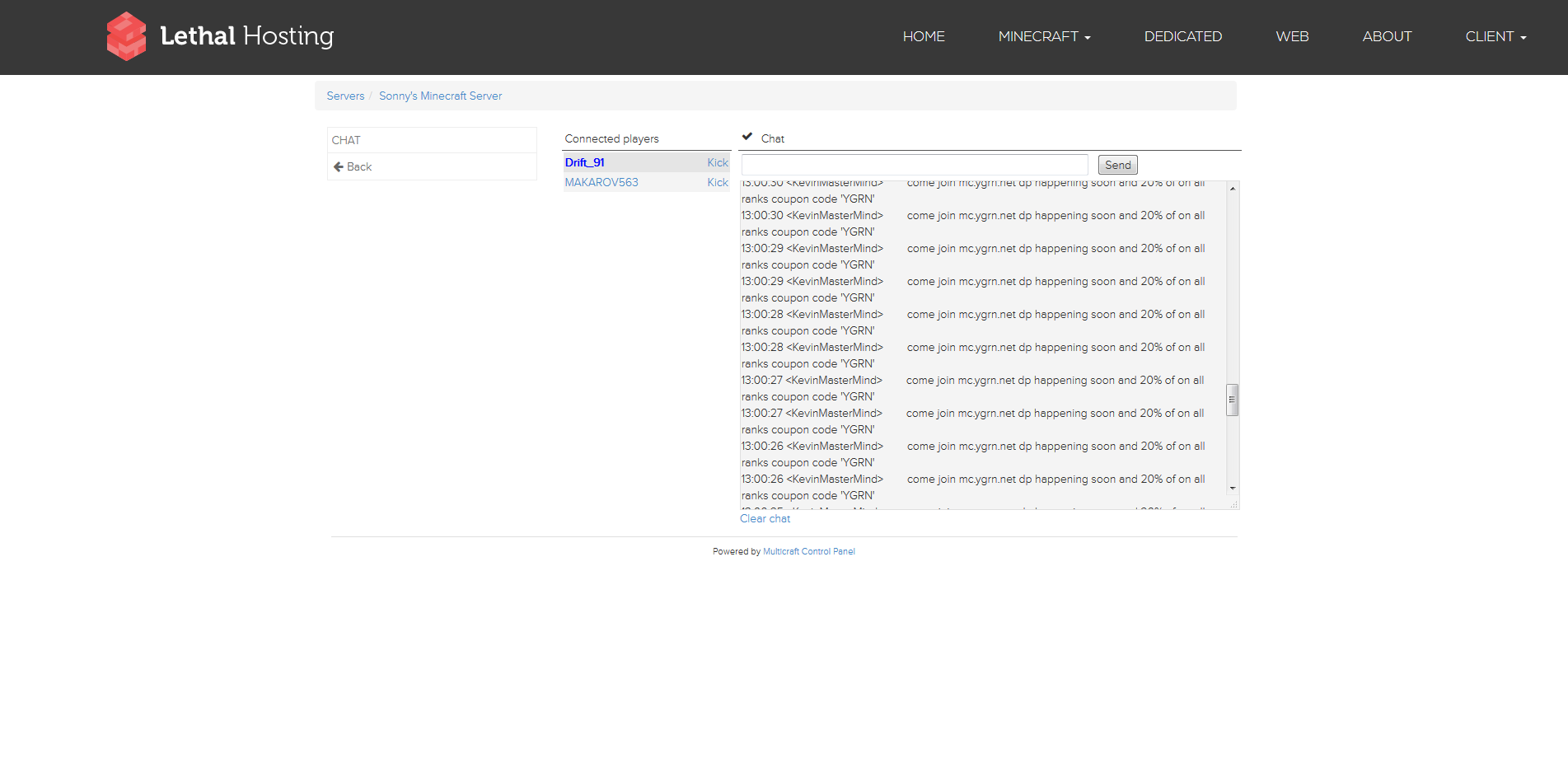Click the Back arrow icon in sidebar
Image resolution: width=1568 pixels, height=758 pixels.
tap(338, 166)
